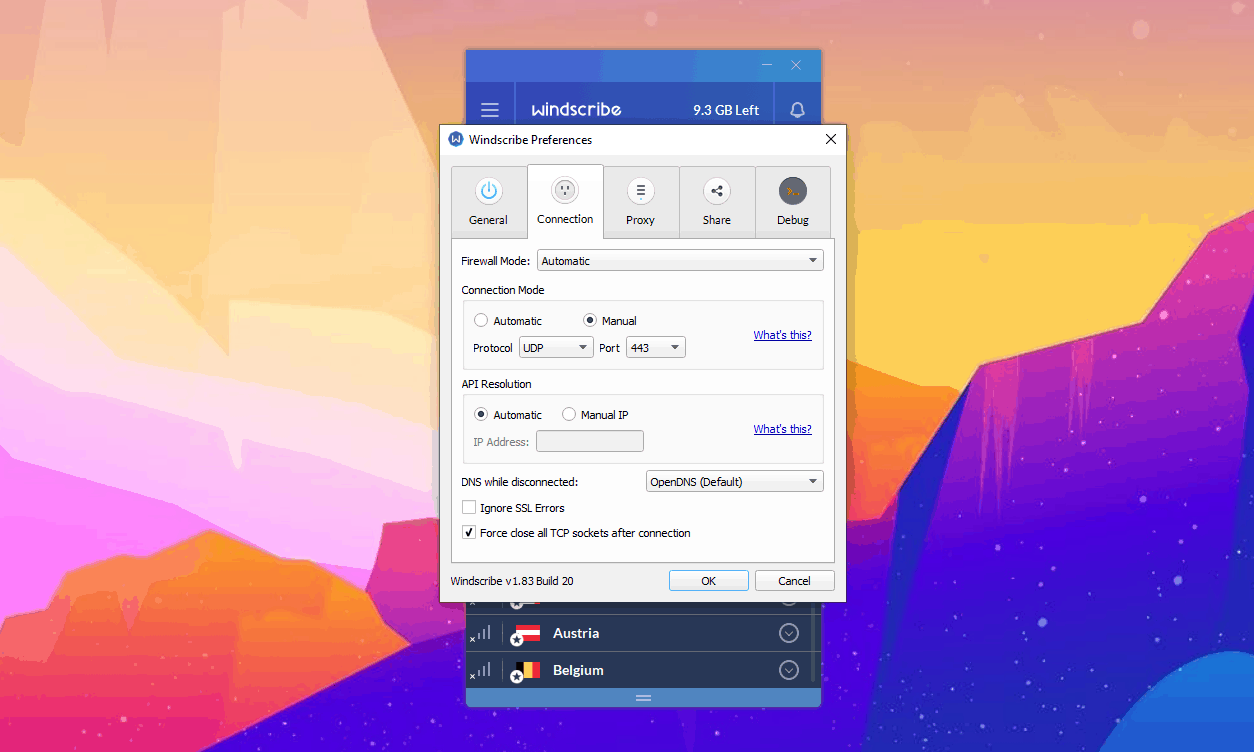Viewport: 1254px width, 752px height.
Task: Click What's this link for API Resolution
Action: (x=782, y=429)
